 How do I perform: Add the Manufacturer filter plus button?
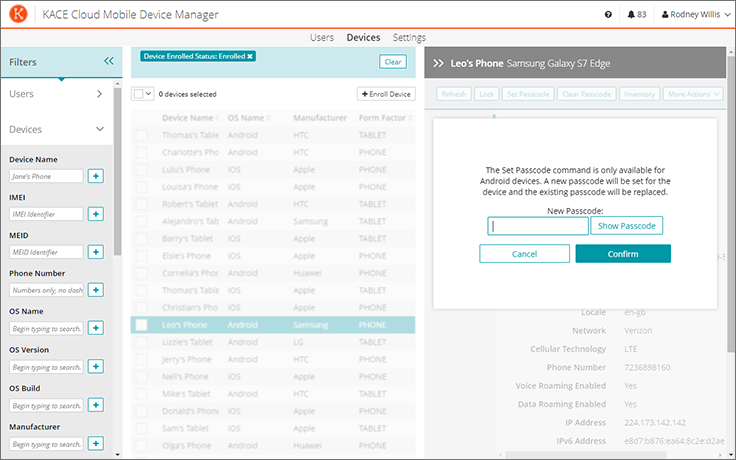click(x=96, y=444)
